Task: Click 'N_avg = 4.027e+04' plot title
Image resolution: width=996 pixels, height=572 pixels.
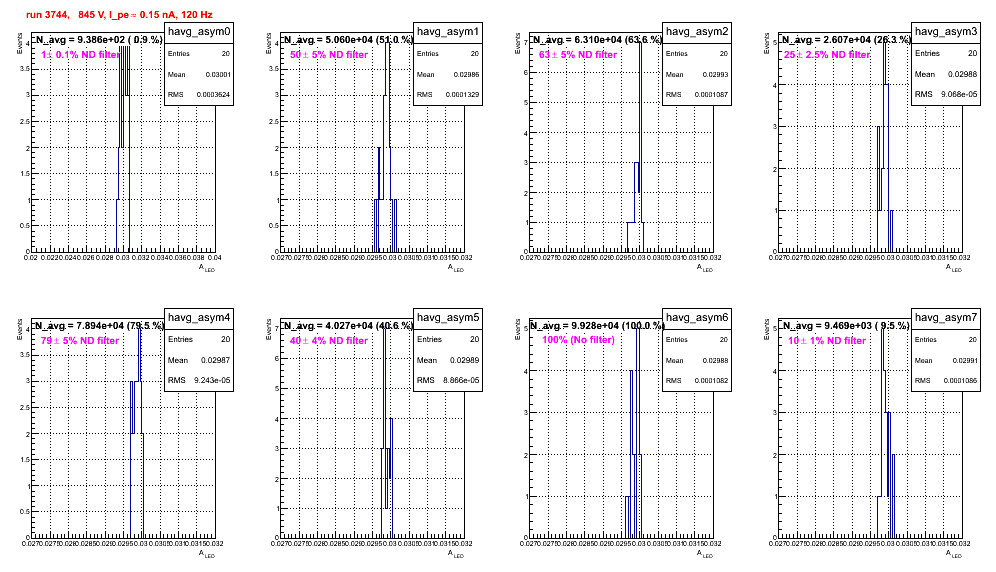Action: coord(348,325)
